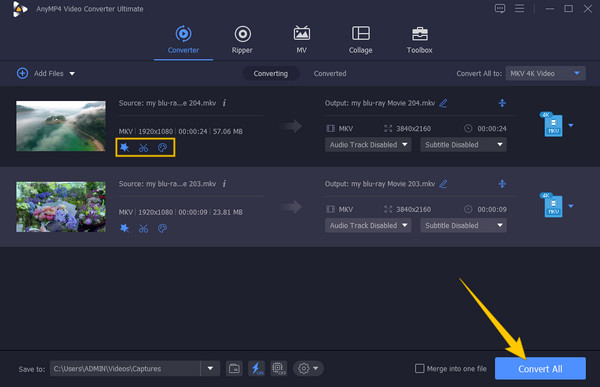Click the Enhance palette icon for Movie 203
Screen dimensions: 600x387
click(162, 229)
